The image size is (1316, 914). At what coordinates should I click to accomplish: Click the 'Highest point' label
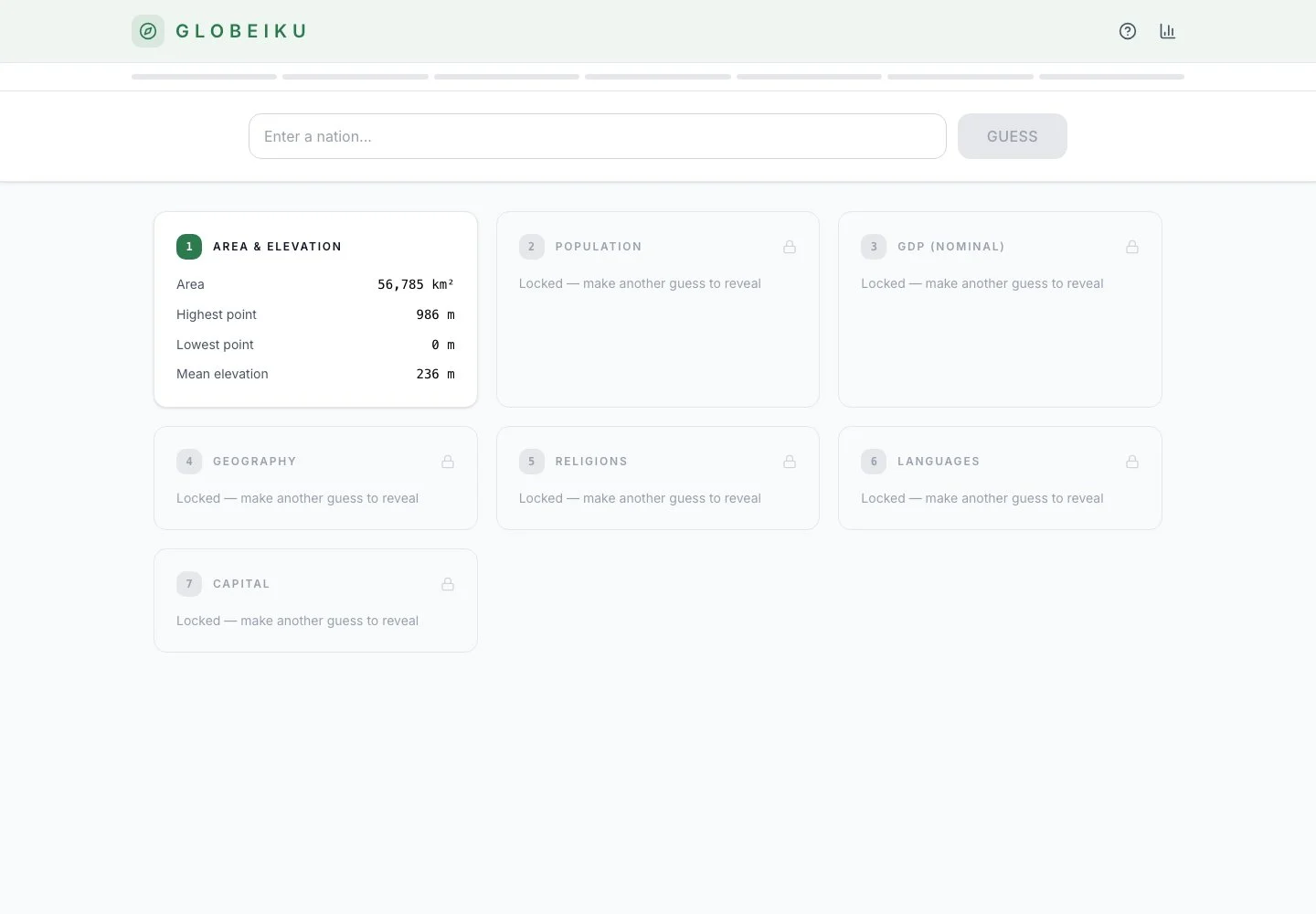tap(217, 314)
